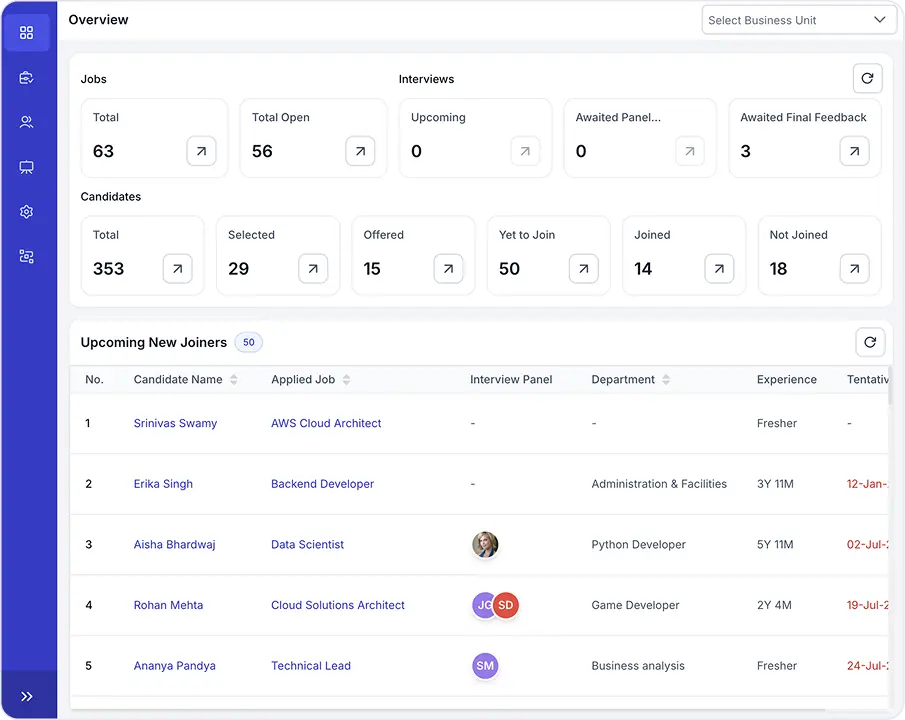The height and width of the screenshot is (720, 905).
Task: Click the Business analysis department cell
Action: (638, 666)
